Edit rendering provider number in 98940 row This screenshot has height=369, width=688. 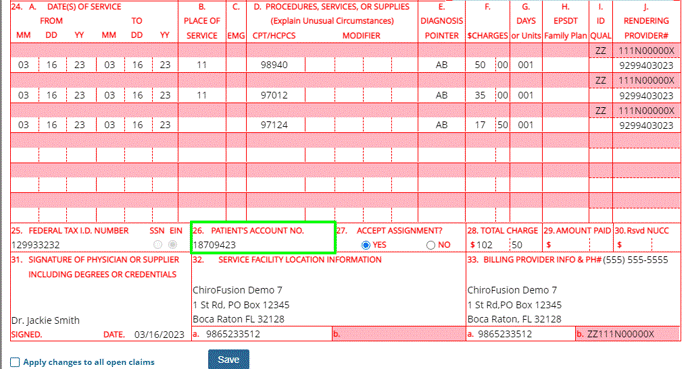click(x=646, y=66)
